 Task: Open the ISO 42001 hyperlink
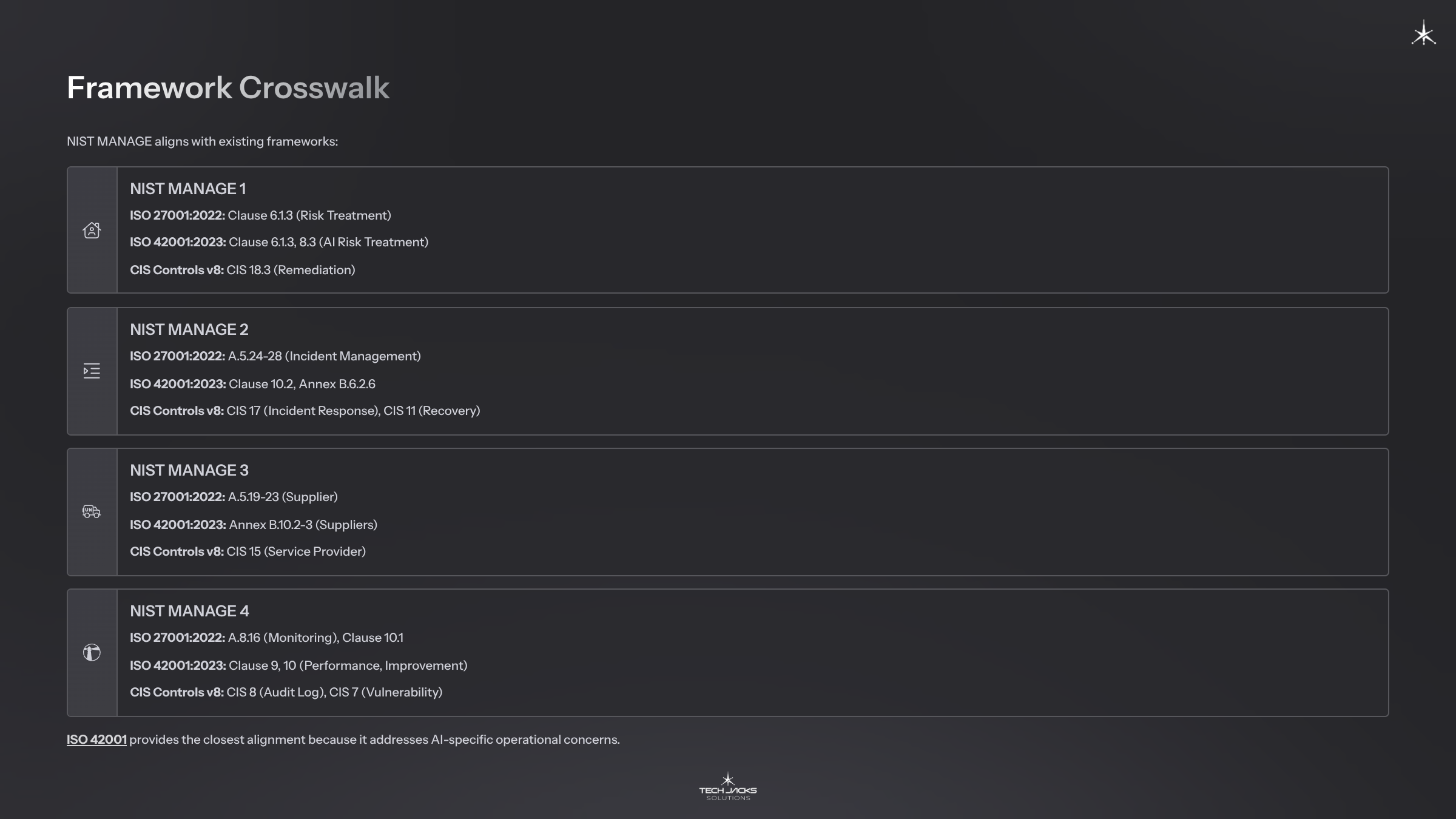click(x=96, y=740)
